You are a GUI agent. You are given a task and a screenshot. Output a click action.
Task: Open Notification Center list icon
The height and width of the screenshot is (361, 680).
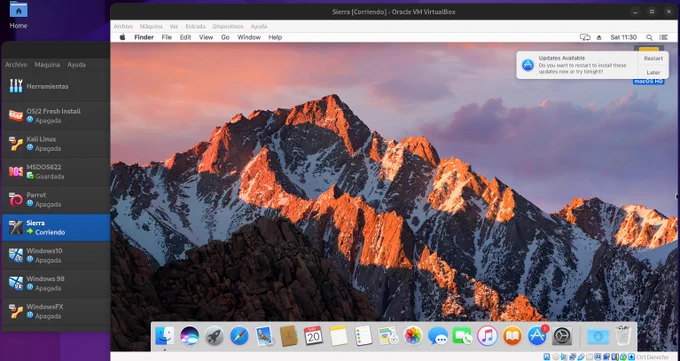tap(663, 37)
